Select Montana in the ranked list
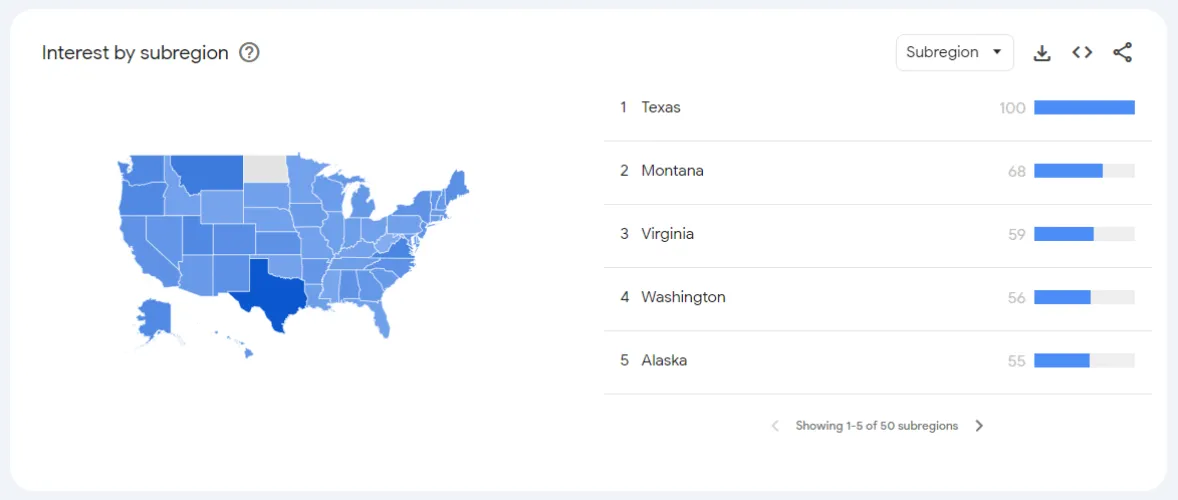 click(672, 171)
